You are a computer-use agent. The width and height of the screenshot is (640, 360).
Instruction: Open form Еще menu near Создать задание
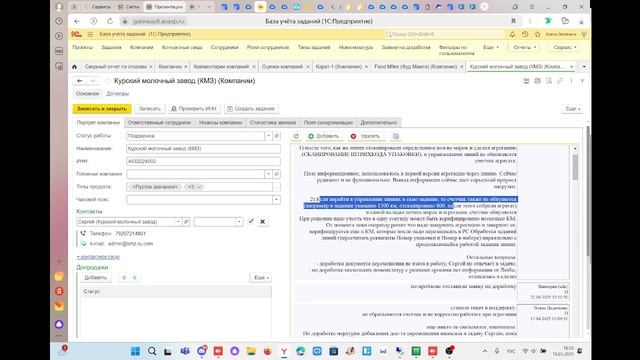point(572,109)
